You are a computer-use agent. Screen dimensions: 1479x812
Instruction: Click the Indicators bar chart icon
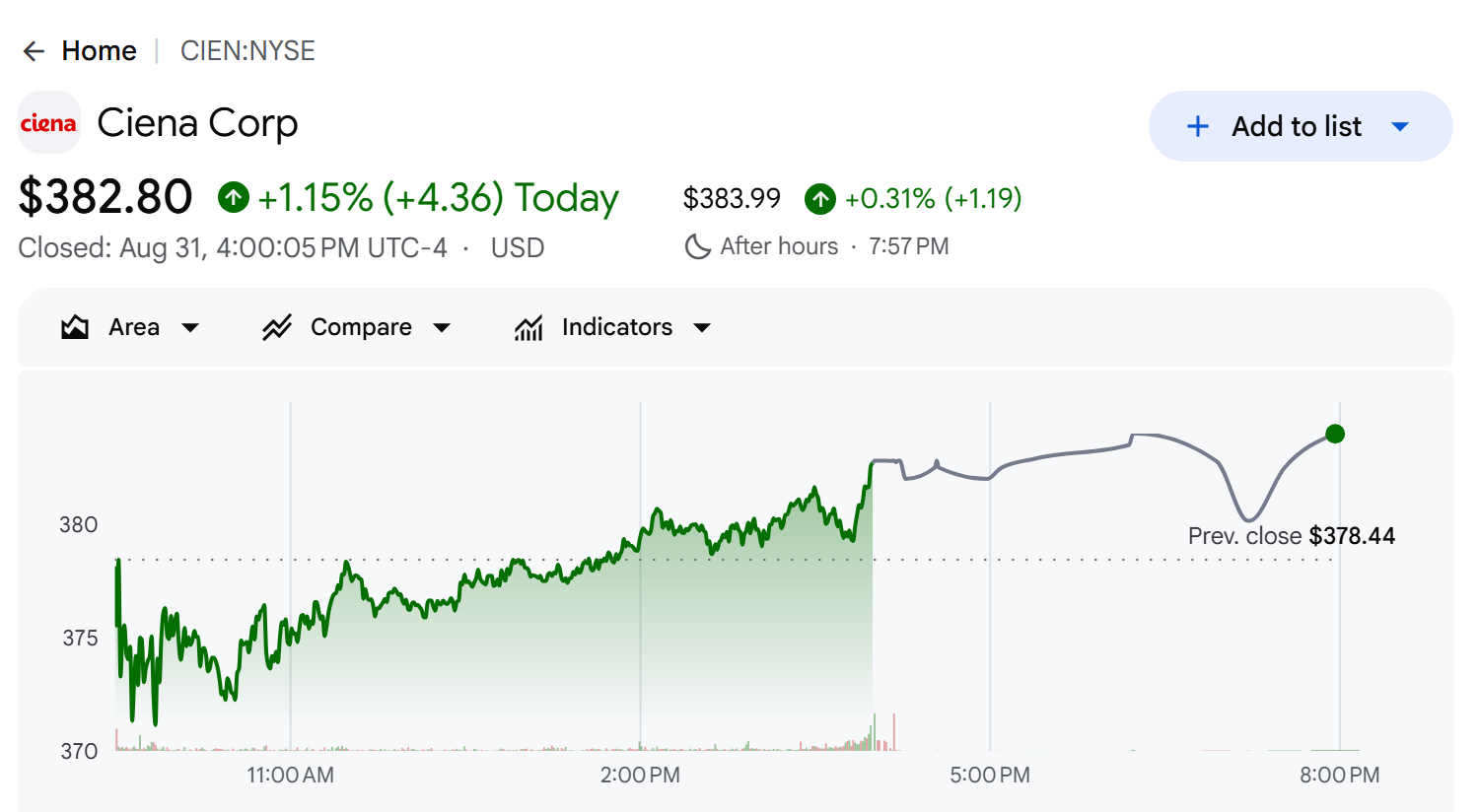pyautogui.click(x=528, y=327)
